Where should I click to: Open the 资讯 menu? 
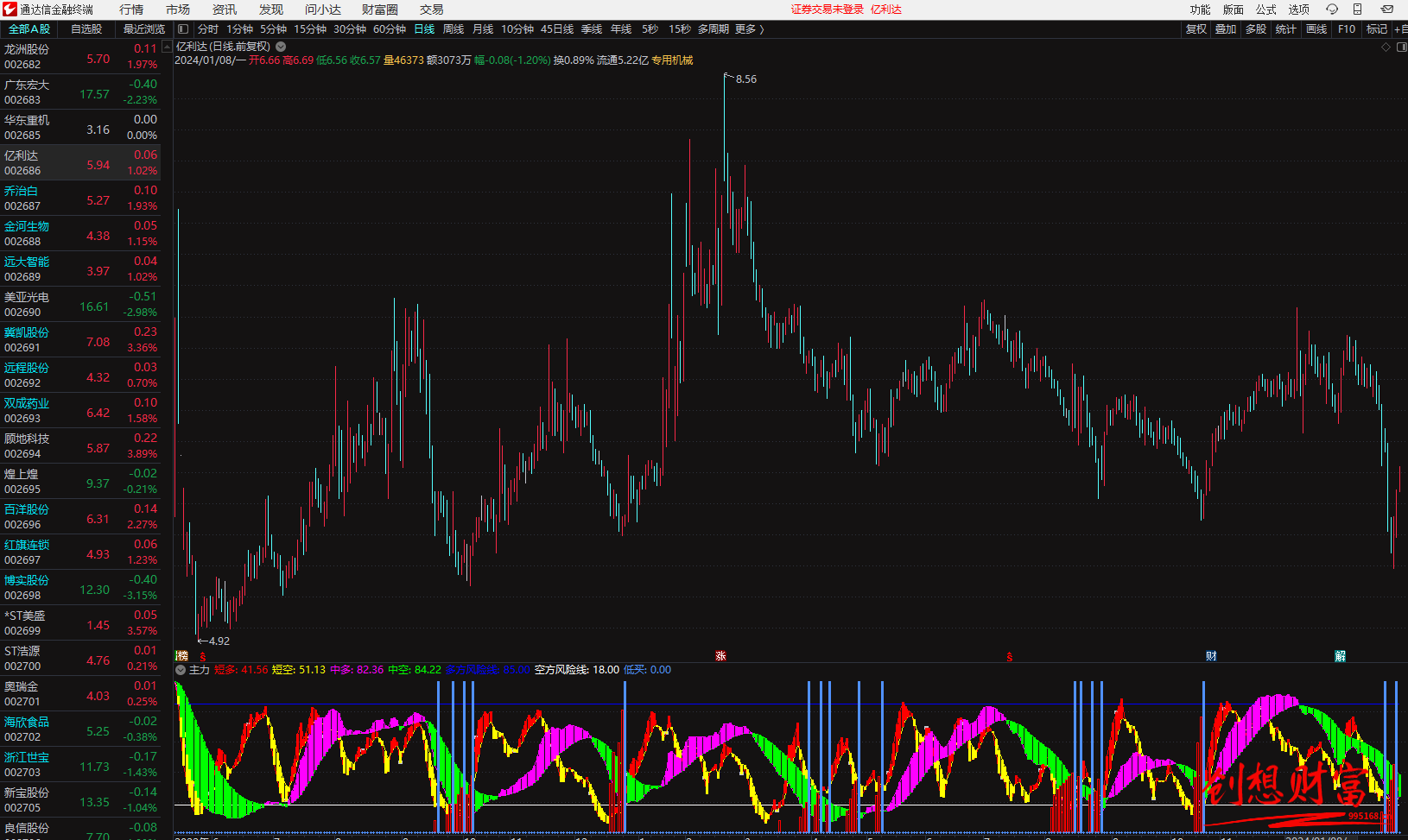(225, 9)
